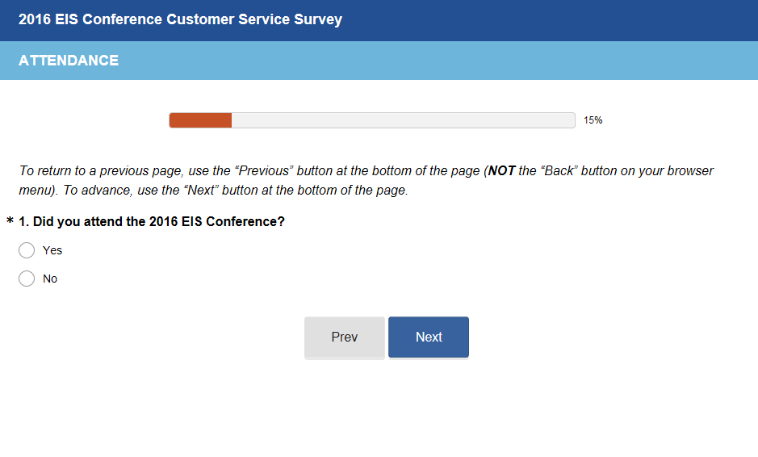
Task: Select the Yes radio button
Action: point(27,251)
